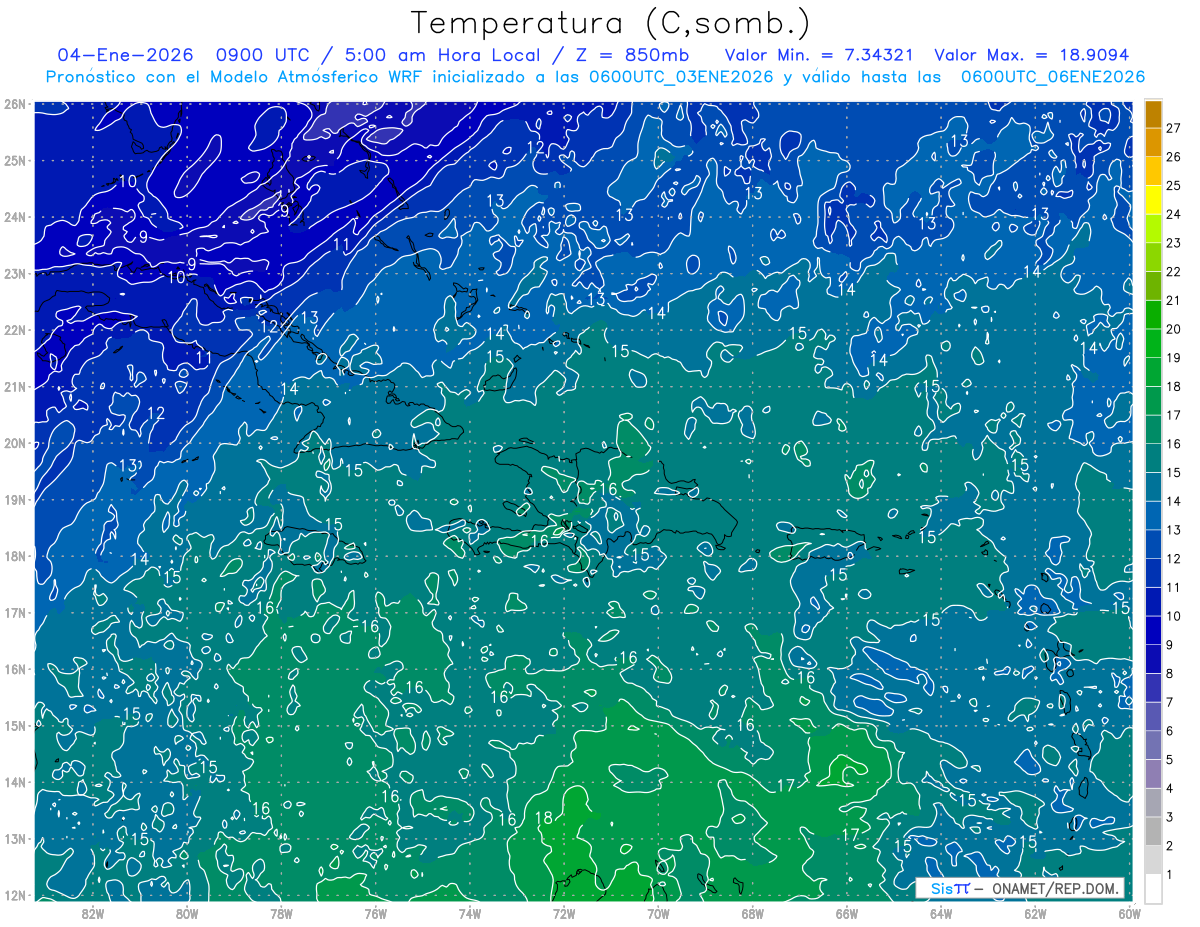Click the color scale value 27
This screenshot has width=1200, height=927.
pos(1173,128)
